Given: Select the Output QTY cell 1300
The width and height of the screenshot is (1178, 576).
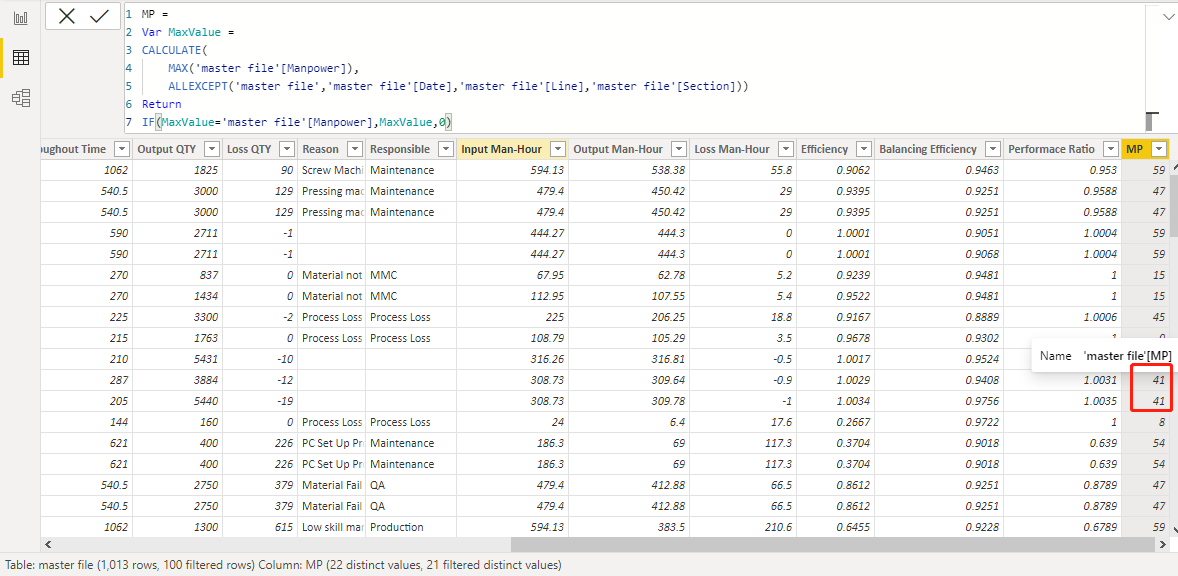Looking at the screenshot, I should [177, 527].
